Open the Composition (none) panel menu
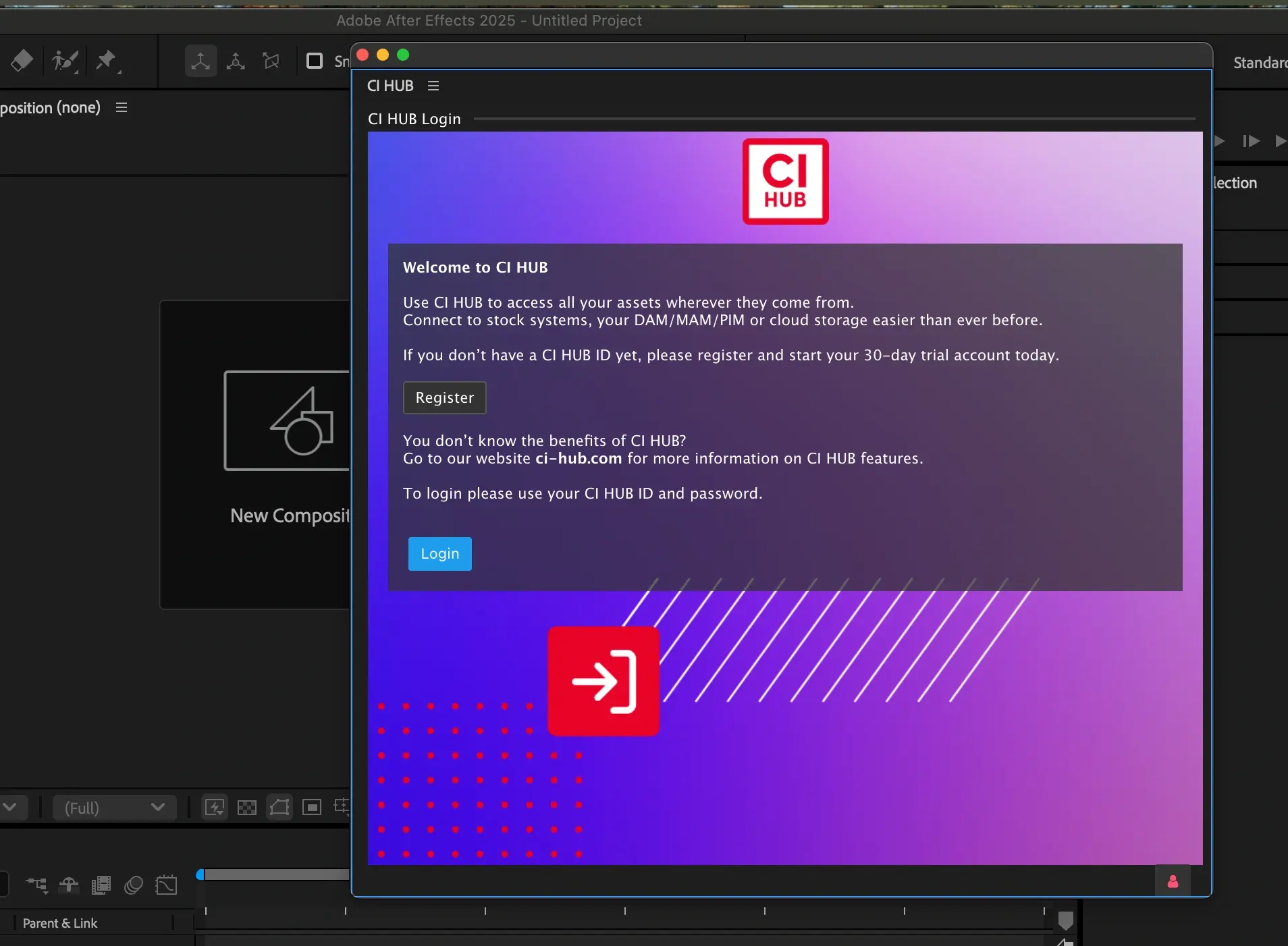The image size is (1288, 946). (x=122, y=107)
